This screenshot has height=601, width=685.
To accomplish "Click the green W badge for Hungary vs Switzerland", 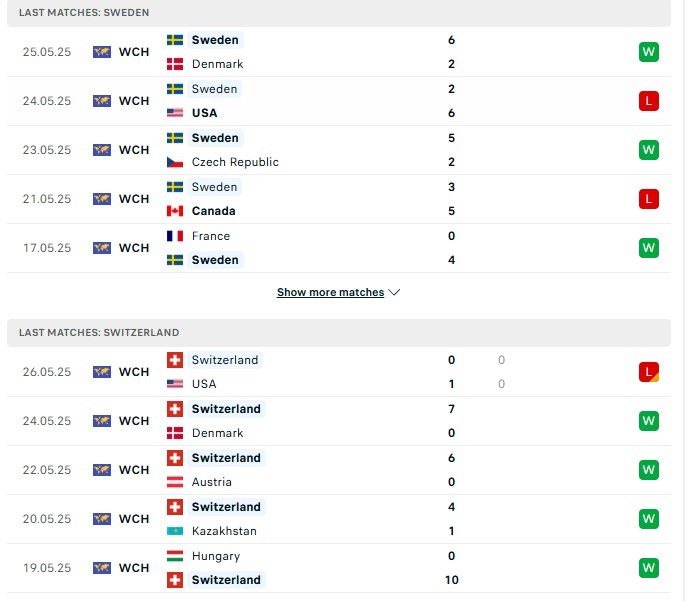I will pos(649,568).
